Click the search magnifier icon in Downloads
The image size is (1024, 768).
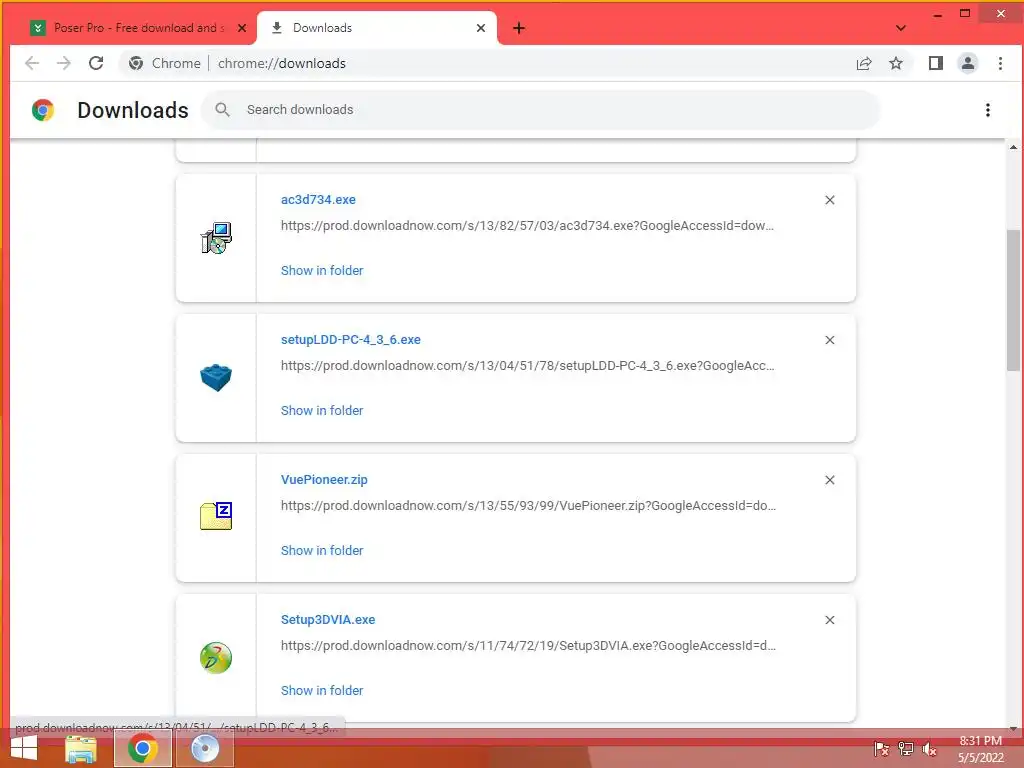coord(223,110)
